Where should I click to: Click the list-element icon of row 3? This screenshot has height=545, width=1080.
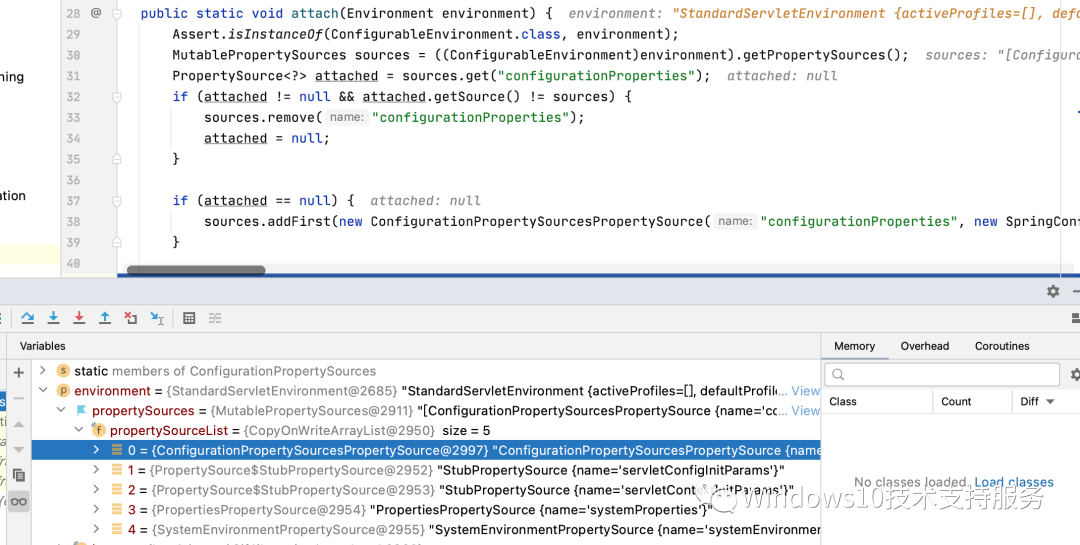pos(116,510)
